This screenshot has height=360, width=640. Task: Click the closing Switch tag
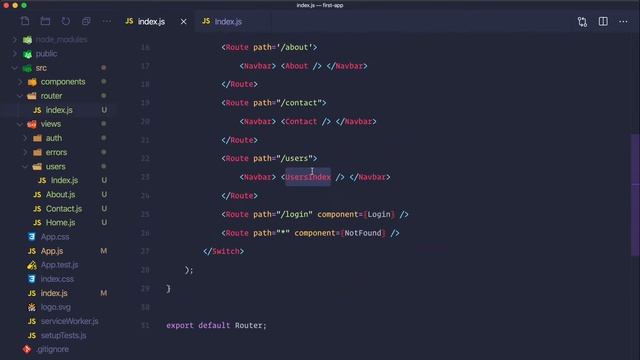click(x=224, y=251)
